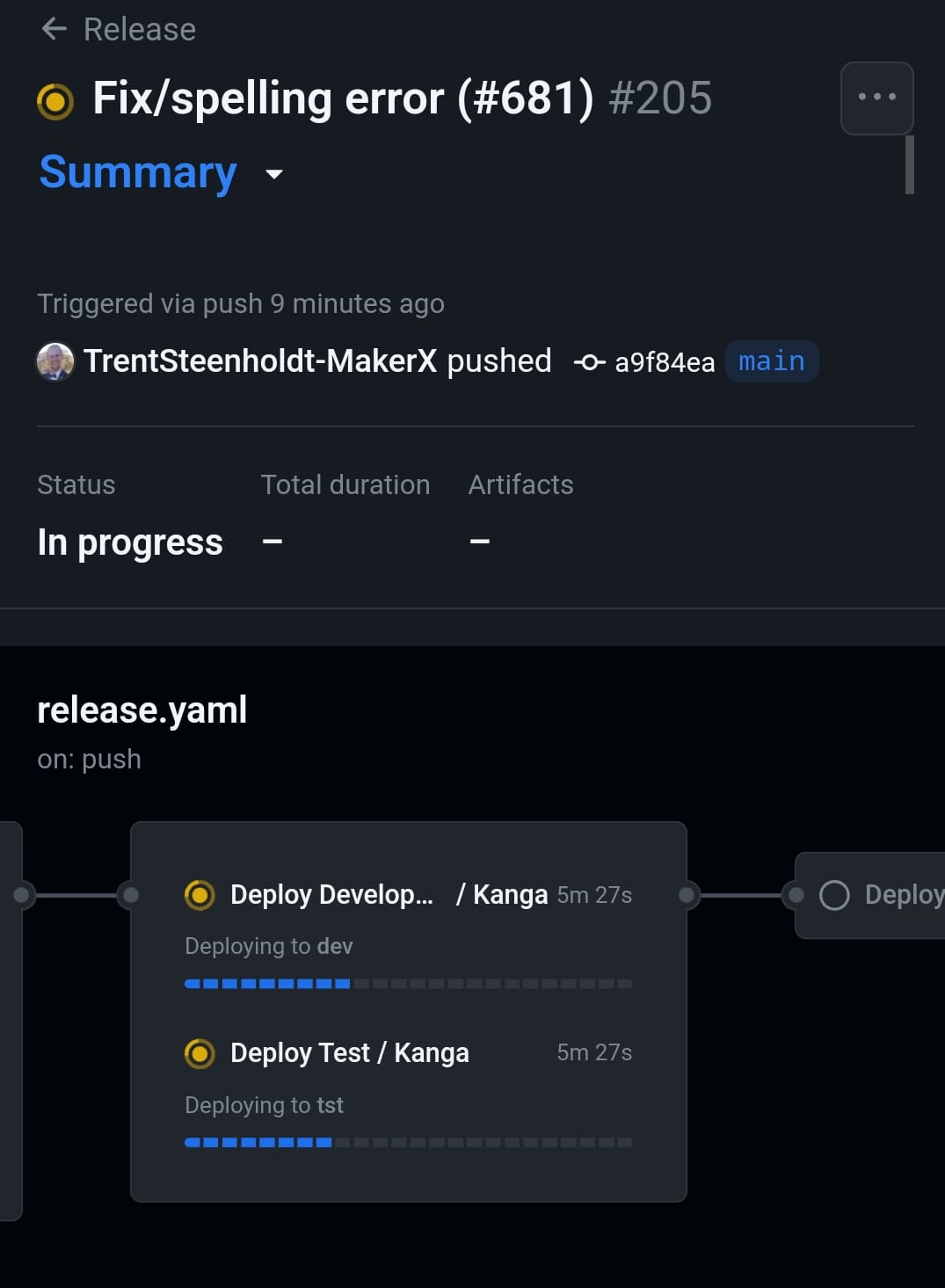Click the page scrollbar below the options button

tap(910, 164)
